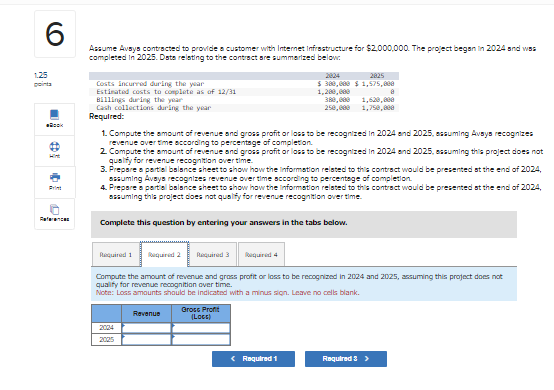
Task: Click the 2025 column header in data table
Action: [x=377, y=76]
